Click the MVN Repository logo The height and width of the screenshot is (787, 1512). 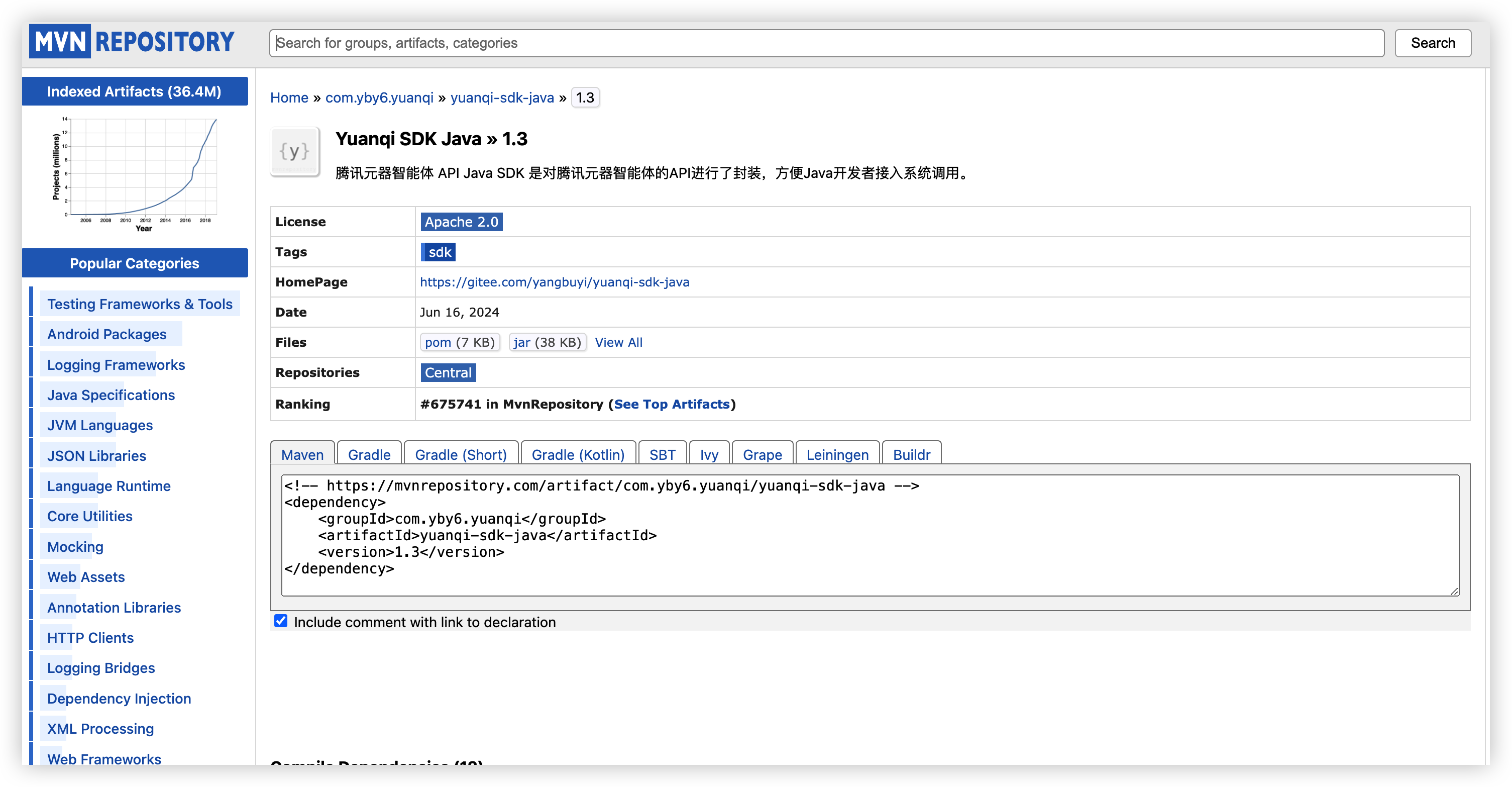tap(132, 42)
